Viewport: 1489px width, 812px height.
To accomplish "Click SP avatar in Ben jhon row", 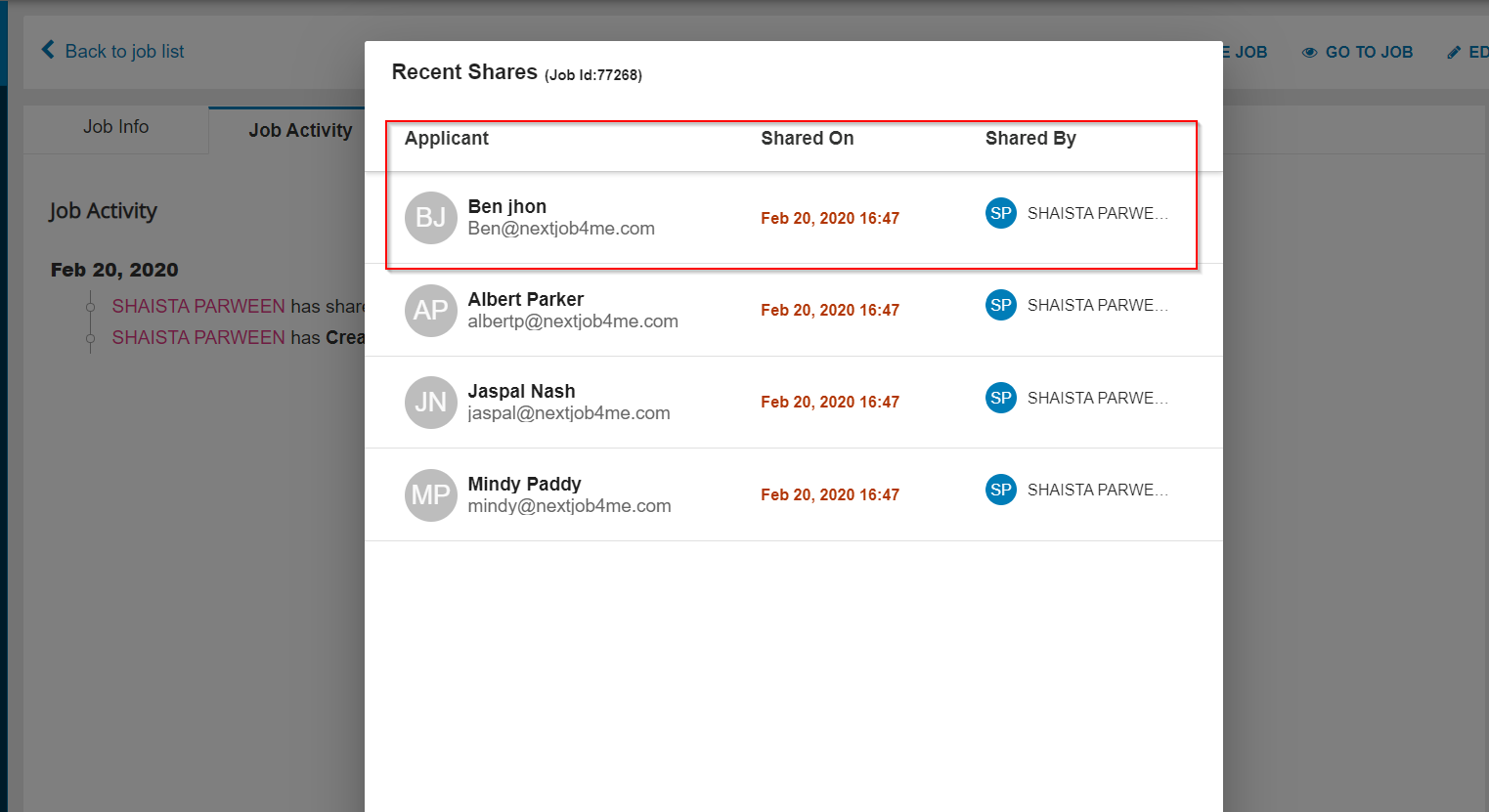I will [1000, 213].
